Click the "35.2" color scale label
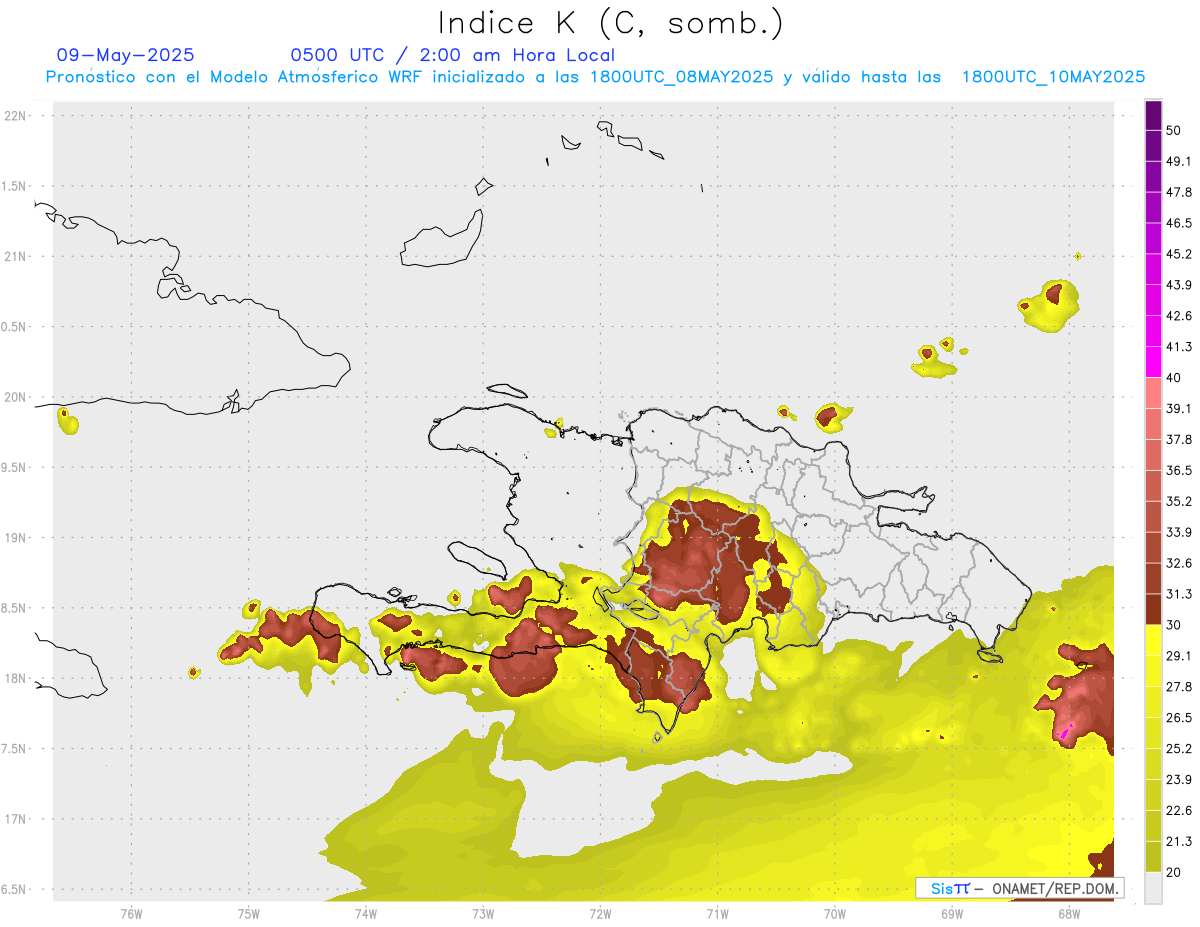Screen dimensions: 1200x927 (1178, 502)
